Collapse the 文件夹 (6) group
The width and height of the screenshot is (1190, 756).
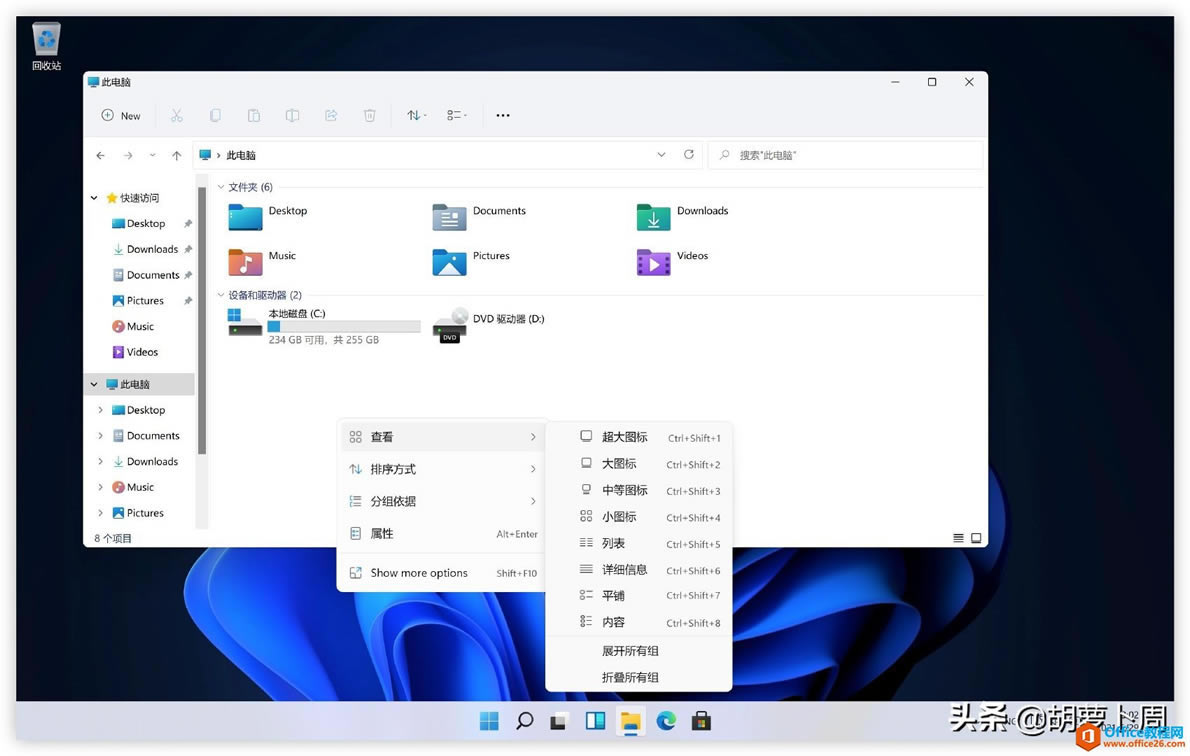pyautogui.click(x=221, y=187)
